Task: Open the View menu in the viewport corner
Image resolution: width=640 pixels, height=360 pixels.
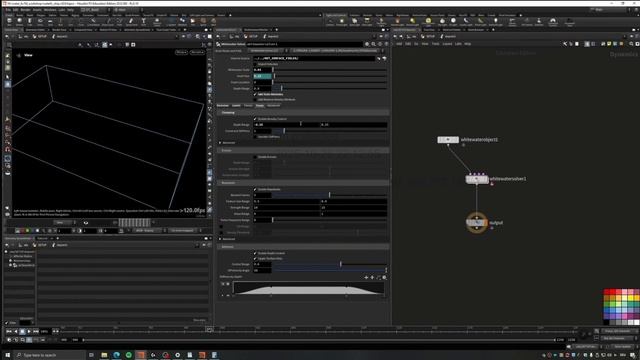Action: coord(28,55)
